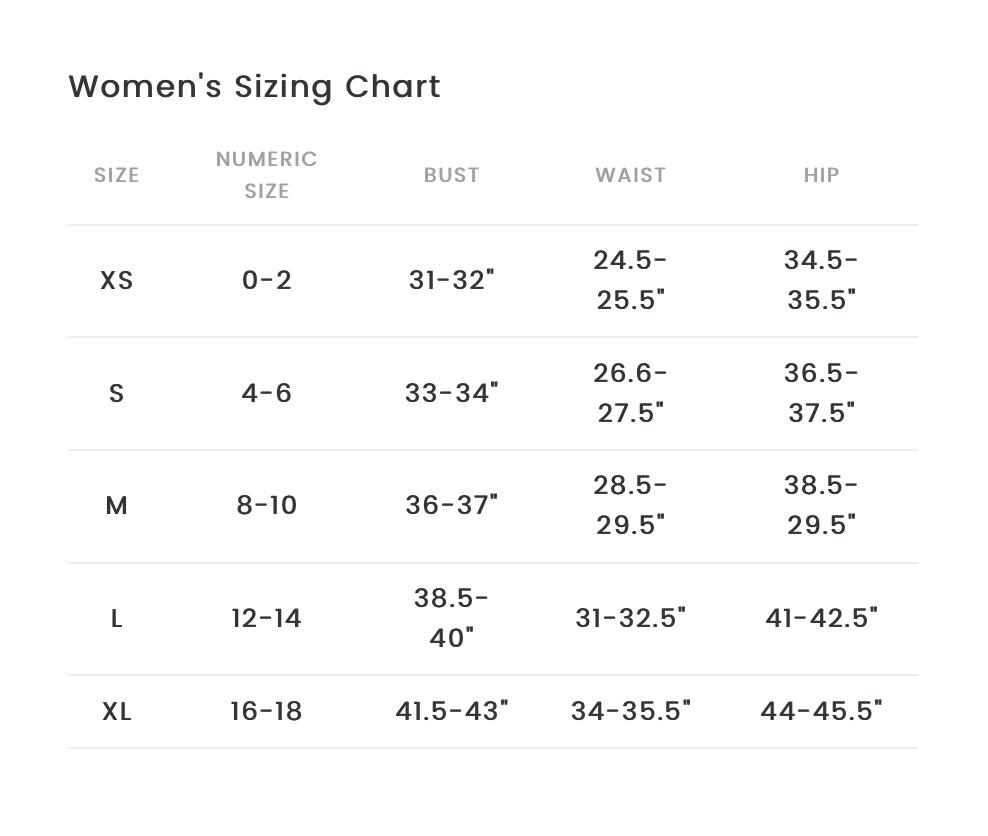
Task: Click the 34-35.5" waist measurement
Action: click(630, 712)
